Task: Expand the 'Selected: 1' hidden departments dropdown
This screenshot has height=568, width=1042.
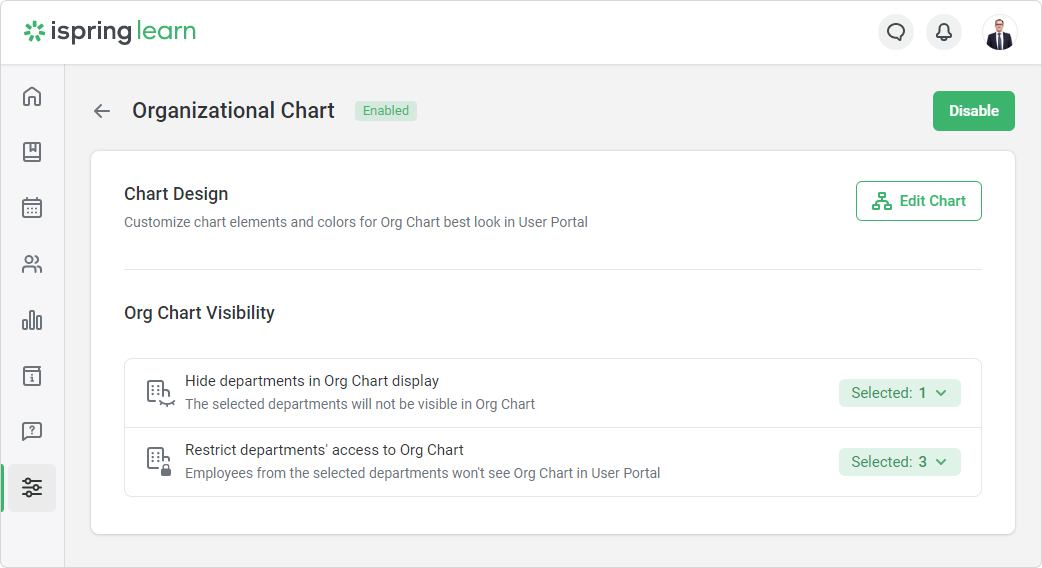Action: (x=900, y=393)
